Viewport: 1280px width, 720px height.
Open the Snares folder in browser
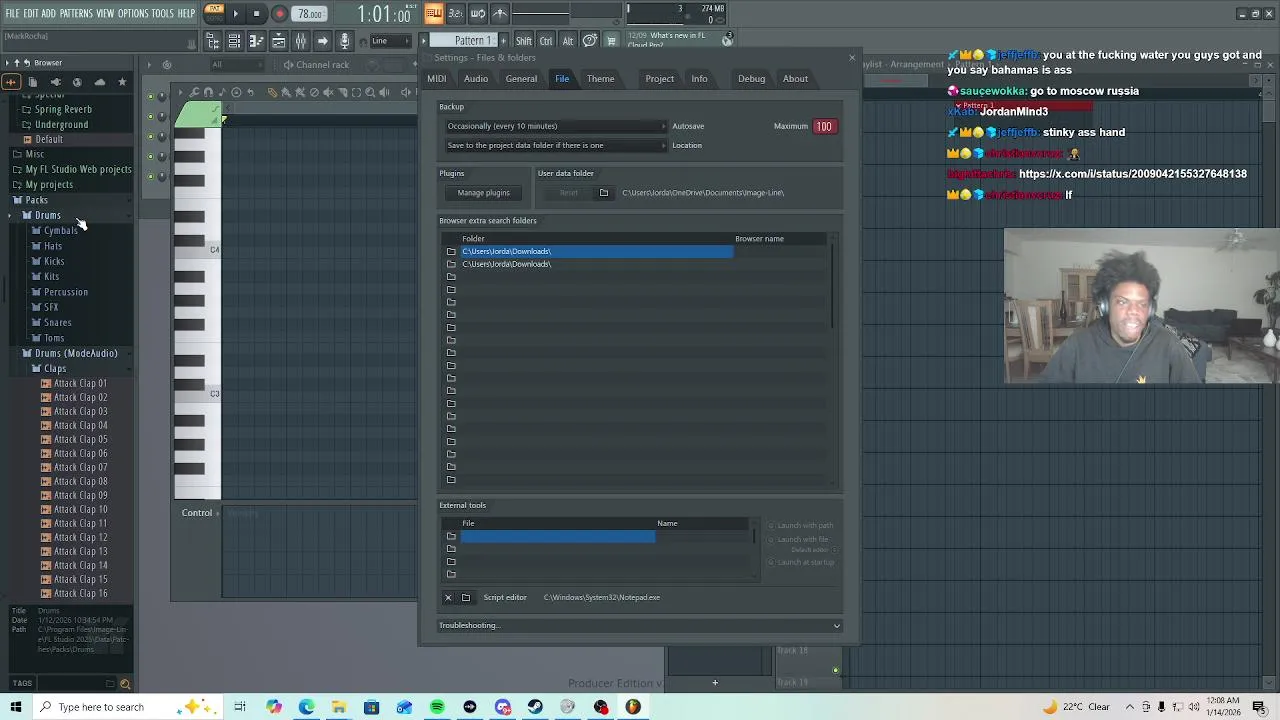coord(58,323)
